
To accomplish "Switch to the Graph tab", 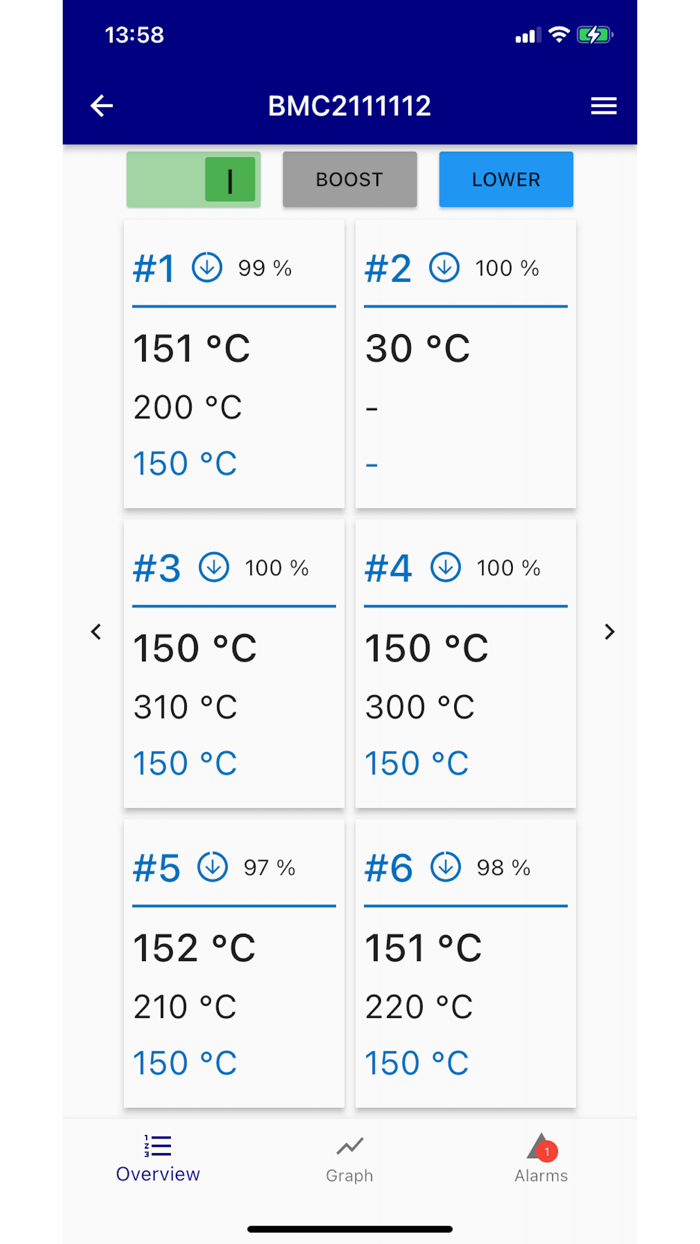I will [x=349, y=1159].
